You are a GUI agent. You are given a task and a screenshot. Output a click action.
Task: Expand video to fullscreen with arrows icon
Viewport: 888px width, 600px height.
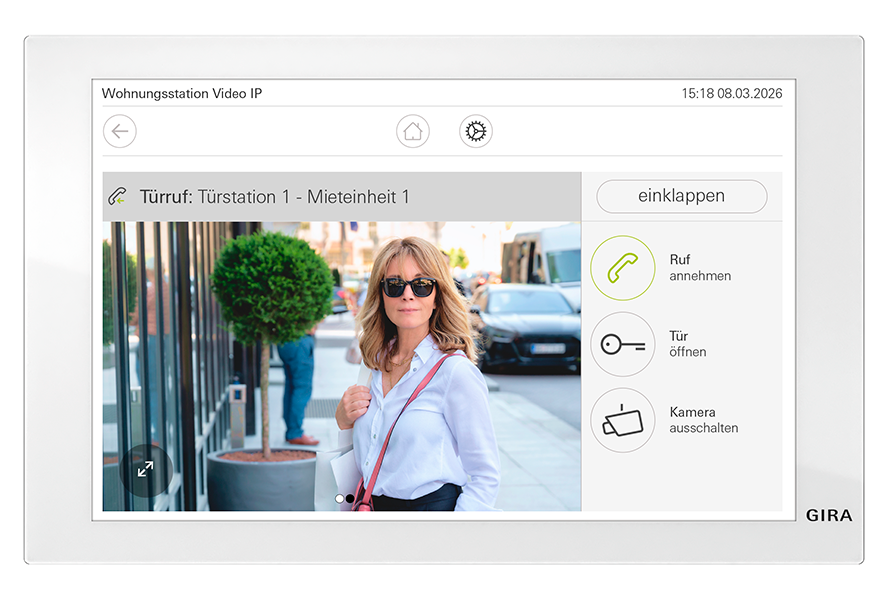[x=146, y=469]
